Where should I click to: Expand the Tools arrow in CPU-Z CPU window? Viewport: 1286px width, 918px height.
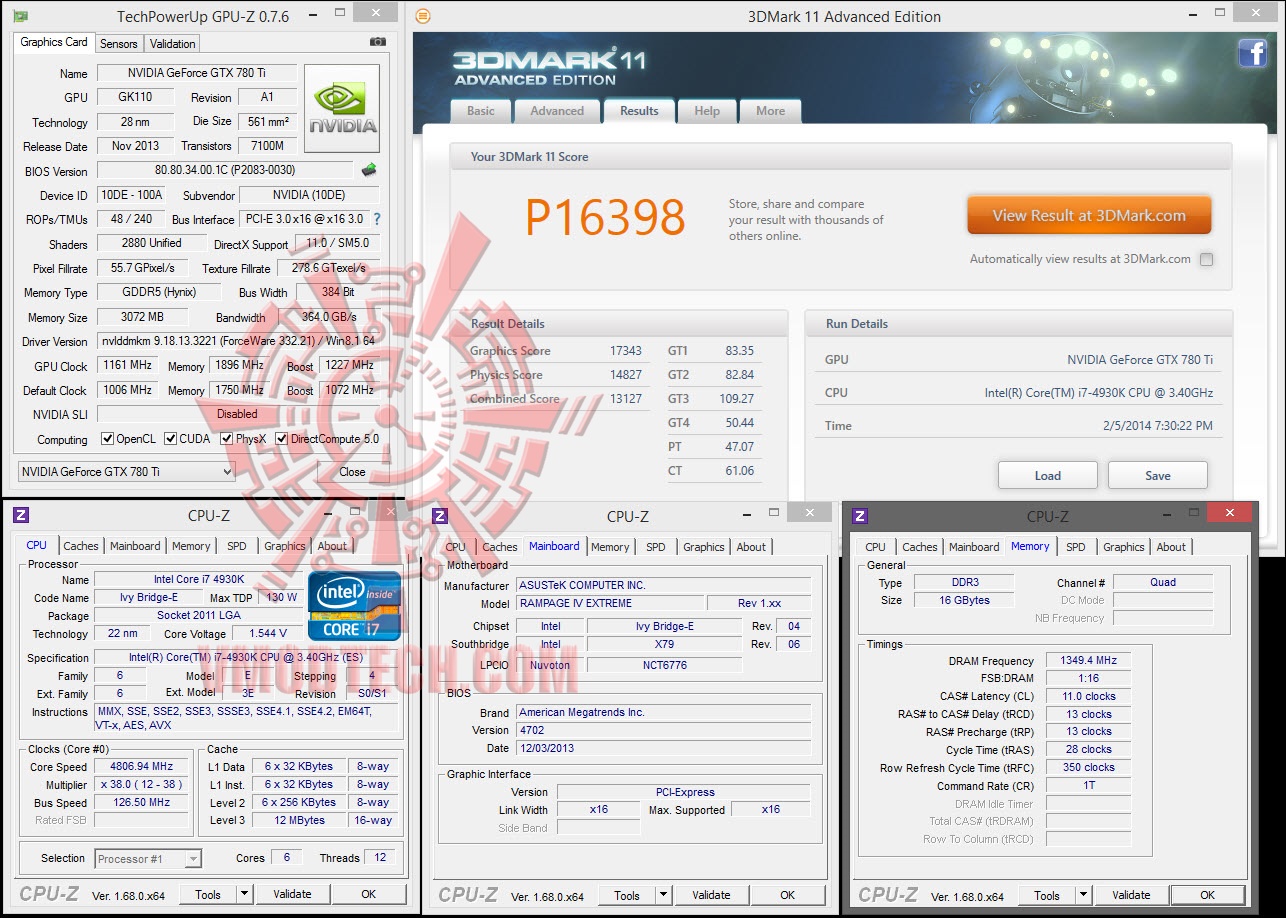(242, 894)
